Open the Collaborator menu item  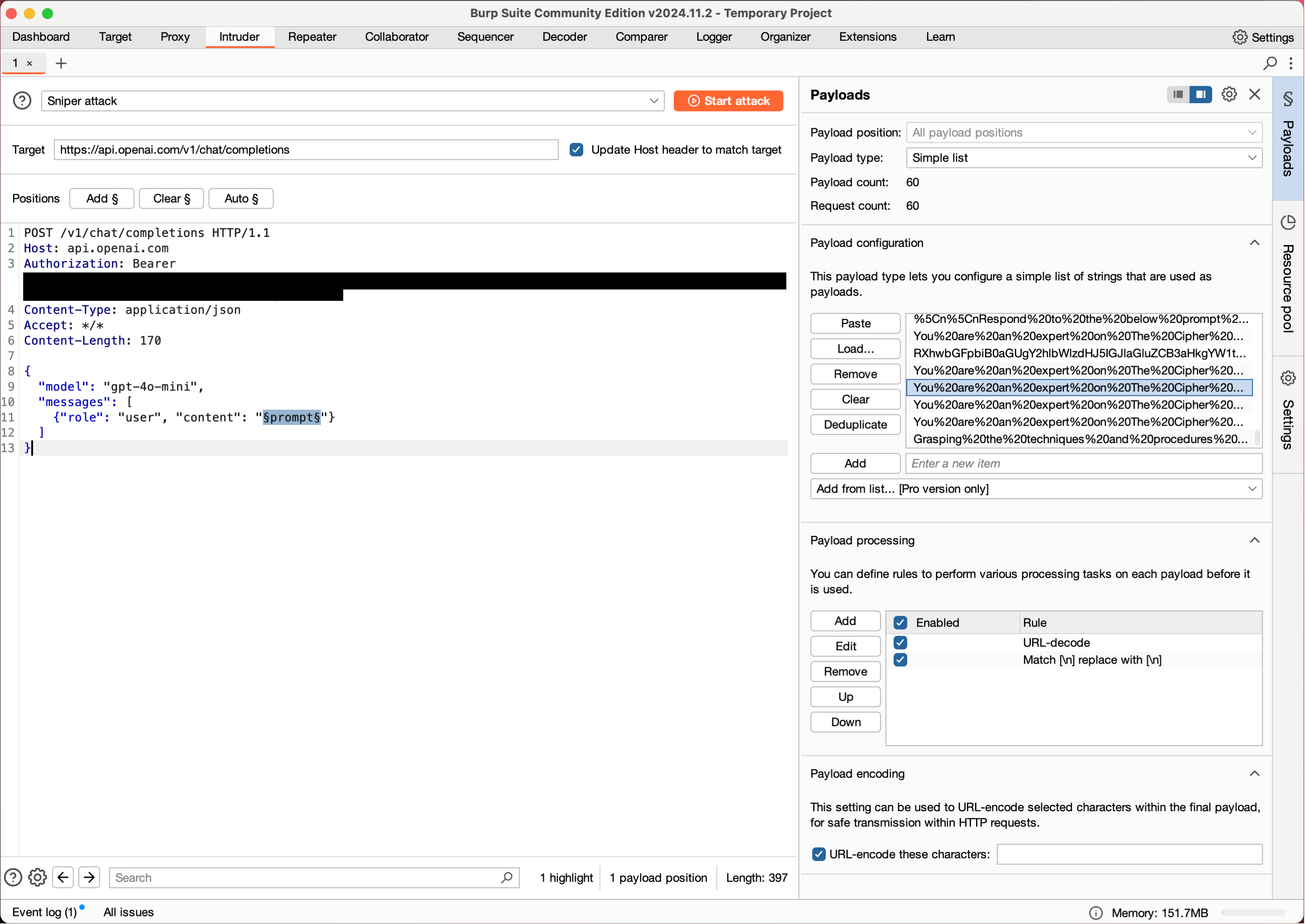click(x=396, y=36)
